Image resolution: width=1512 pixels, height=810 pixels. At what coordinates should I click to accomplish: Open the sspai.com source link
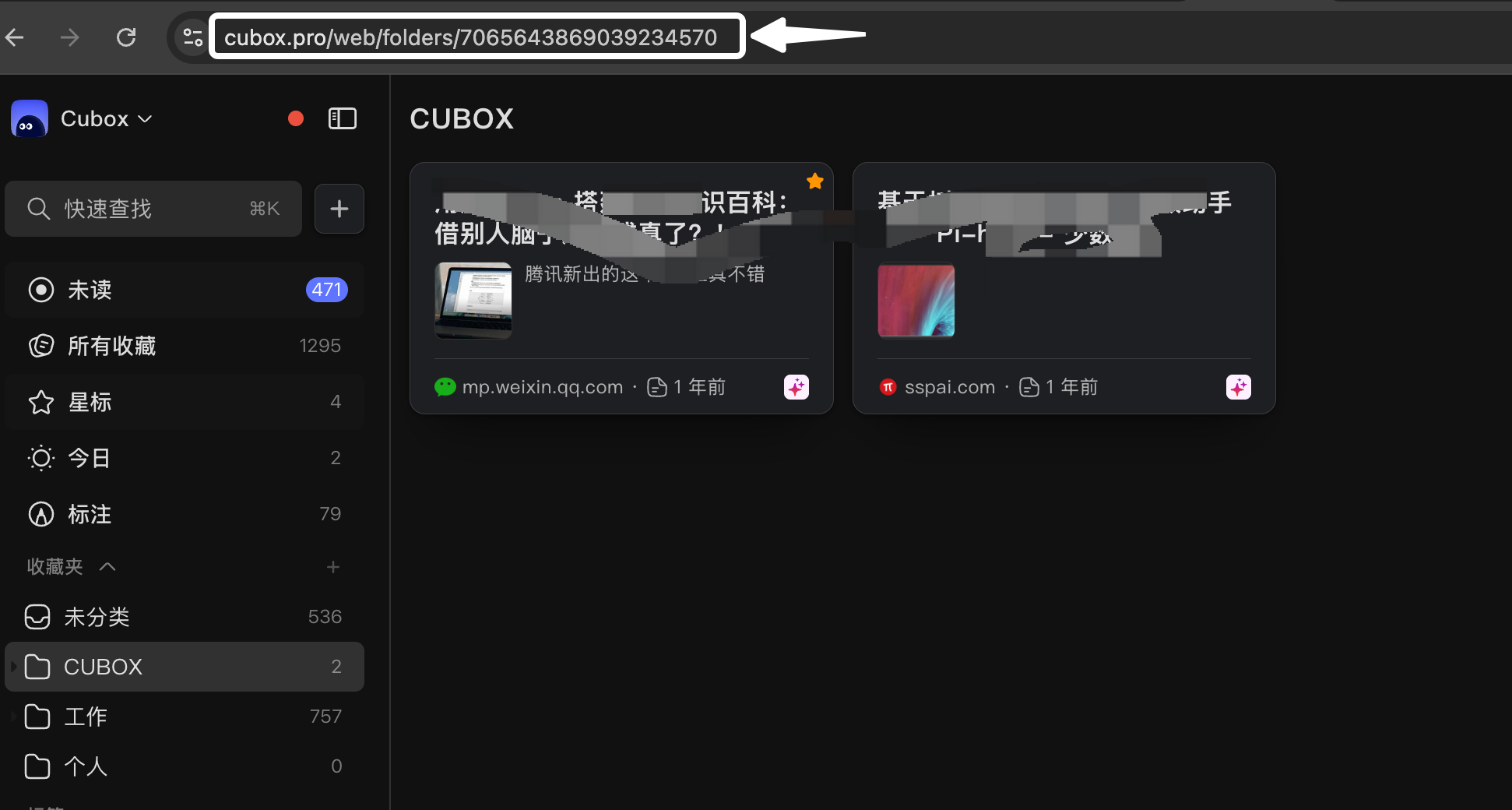click(950, 386)
